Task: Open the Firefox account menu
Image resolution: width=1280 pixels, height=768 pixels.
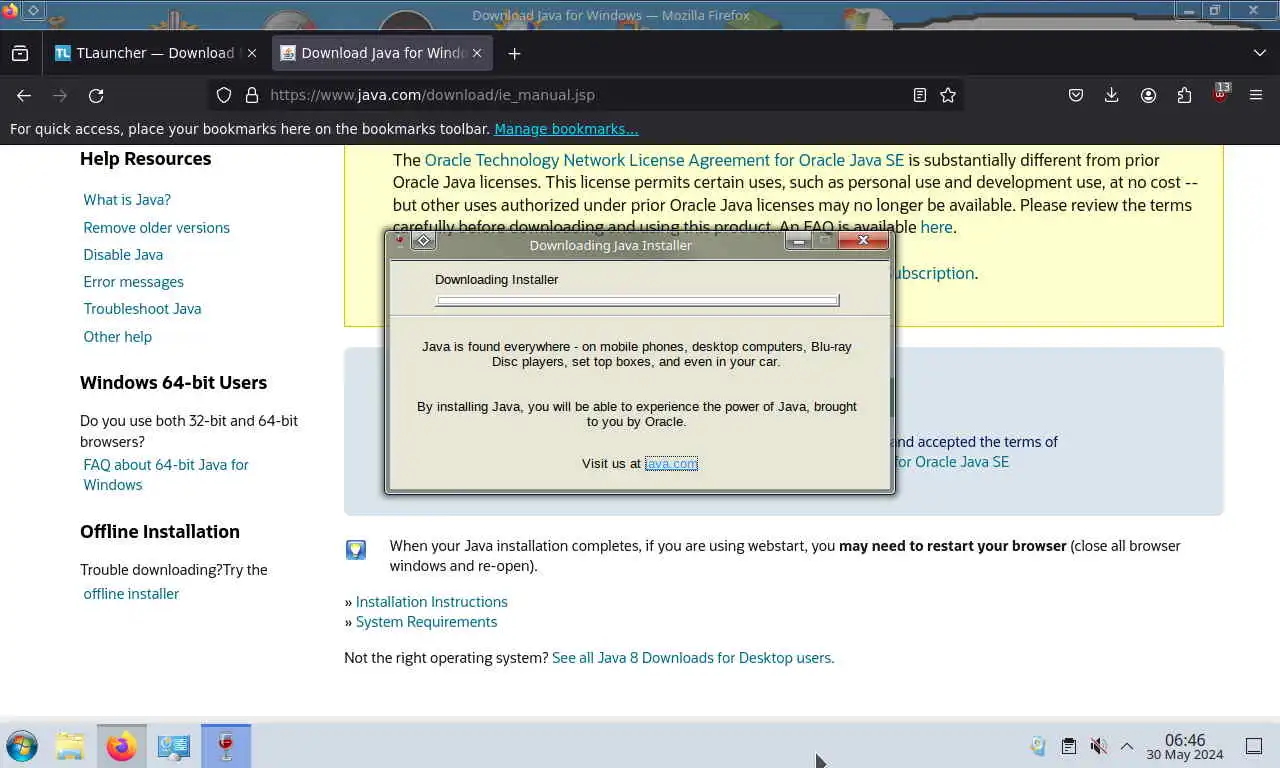Action: coord(1148,95)
